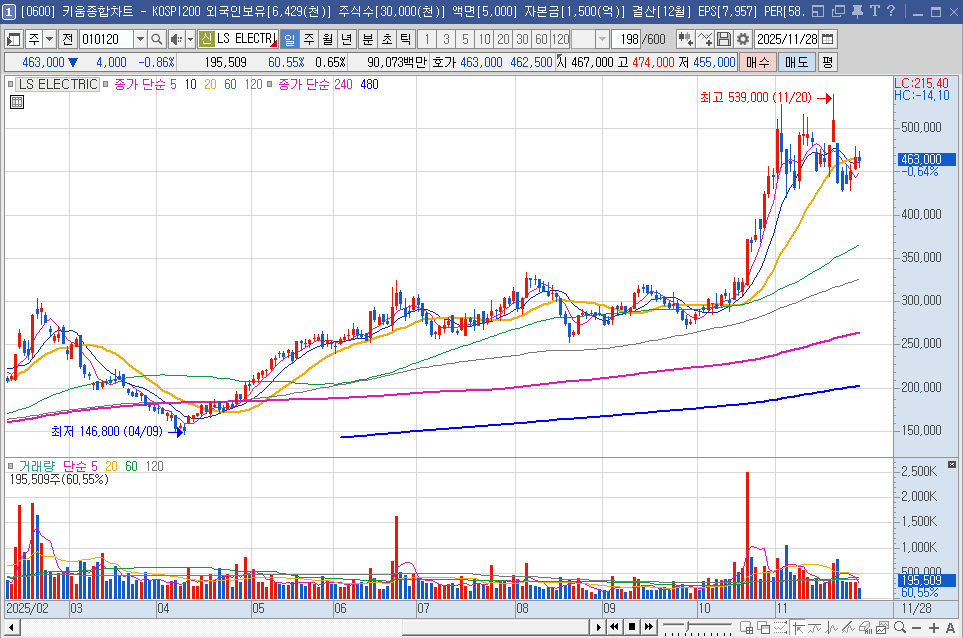Click the 매수 buy button
This screenshot has width=963, height=638.
coord(757,62)
